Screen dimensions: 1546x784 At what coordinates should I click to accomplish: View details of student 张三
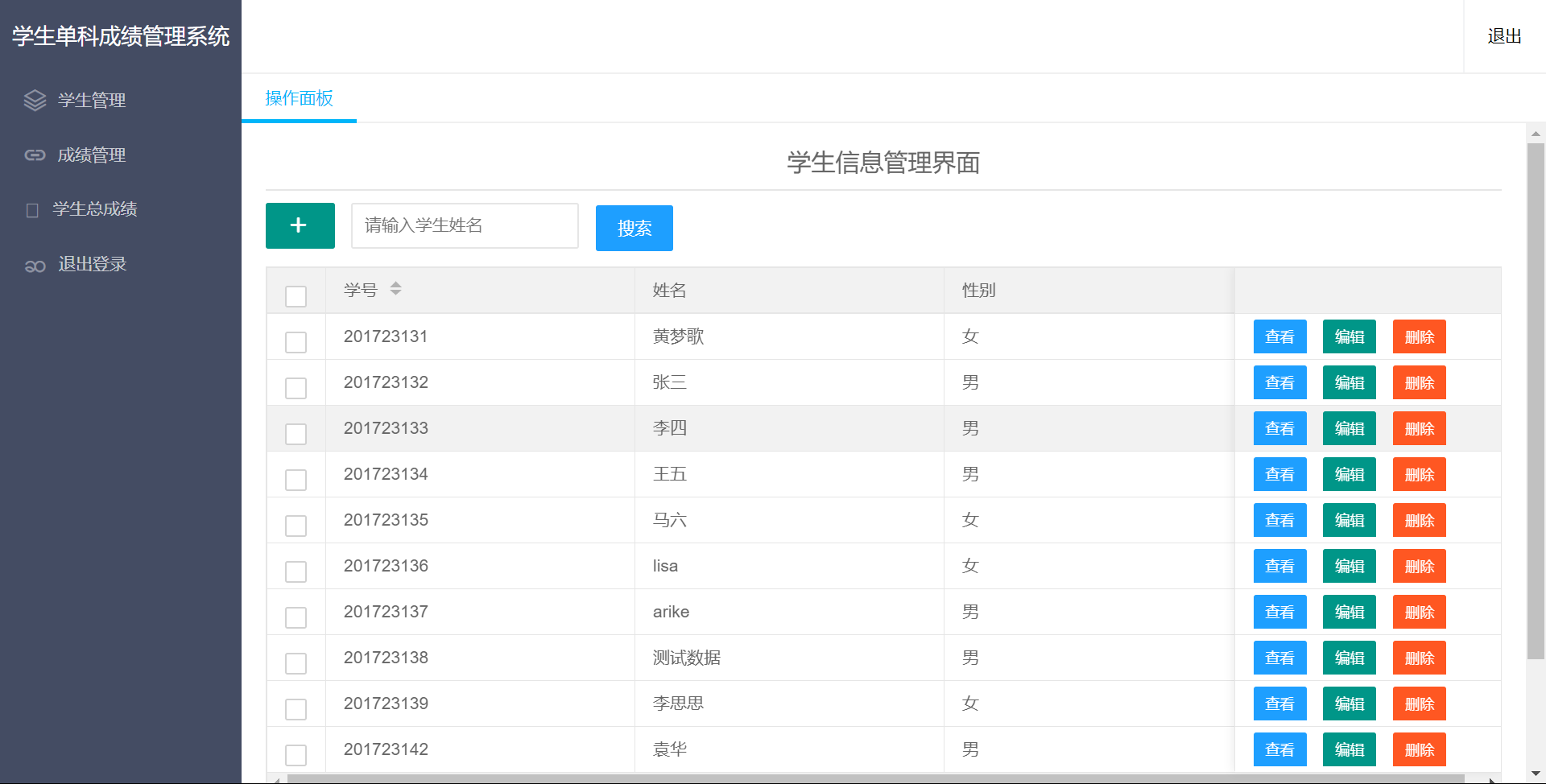pos(1279,382)
